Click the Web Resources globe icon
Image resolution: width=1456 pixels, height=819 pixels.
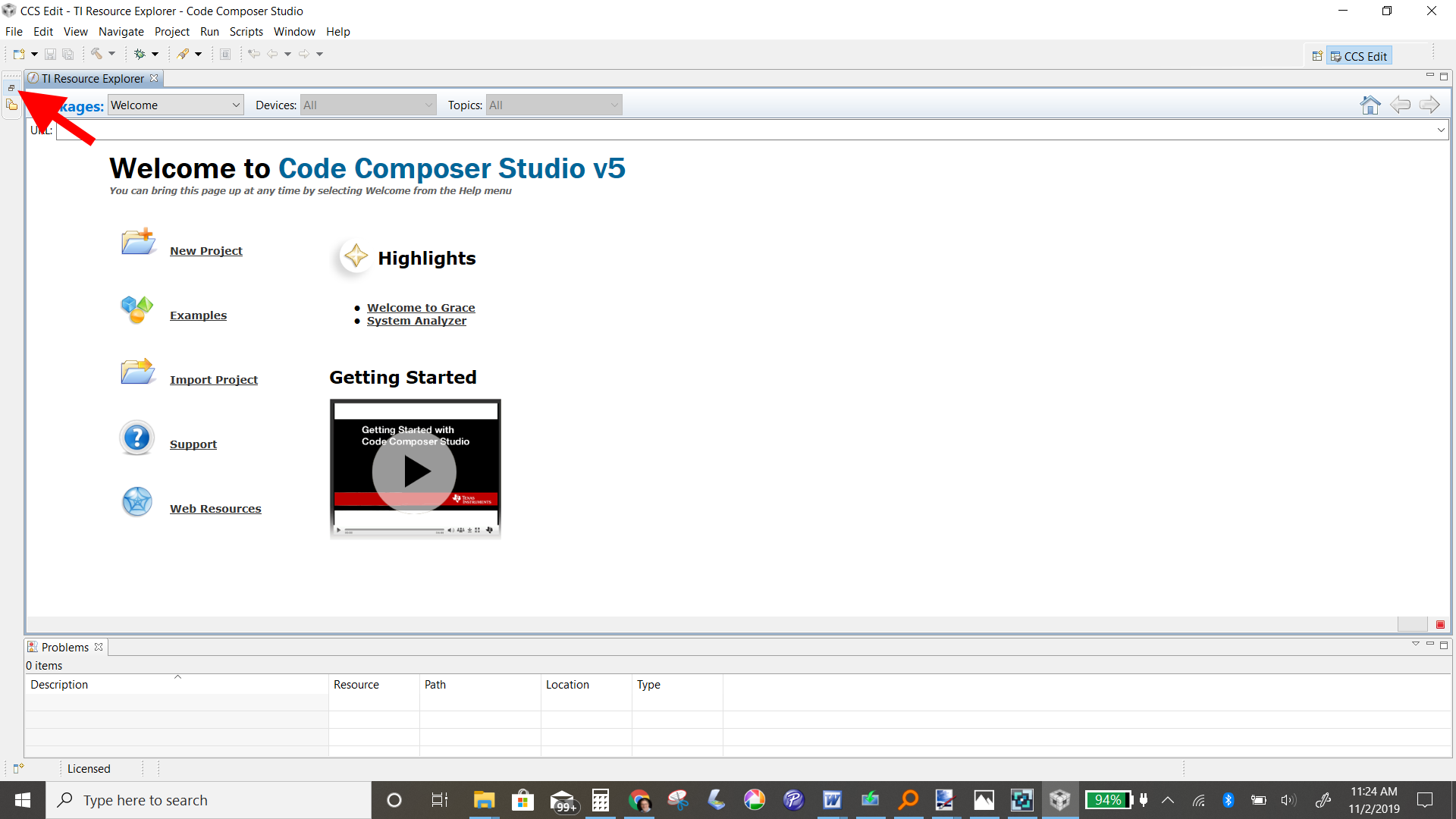tap(137, 502)
